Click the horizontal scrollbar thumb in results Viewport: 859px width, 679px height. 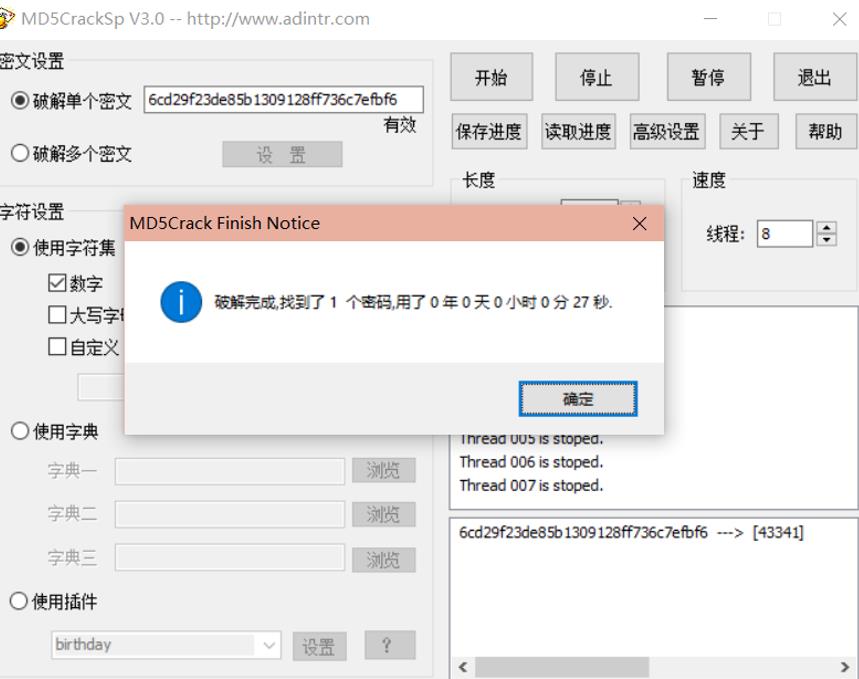[x=562, y=666]
